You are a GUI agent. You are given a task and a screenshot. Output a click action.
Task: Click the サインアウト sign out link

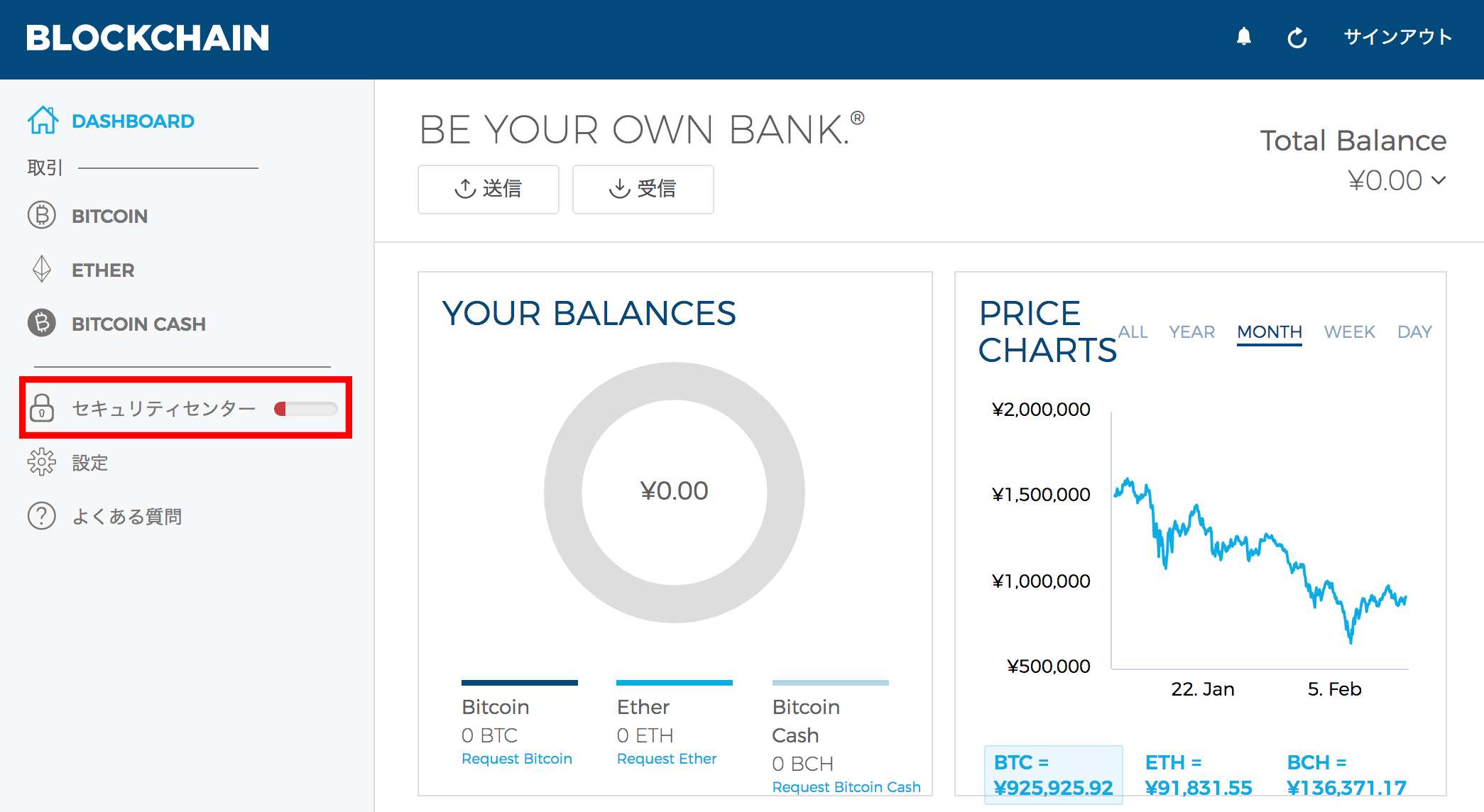click(x=1397, y=37)
